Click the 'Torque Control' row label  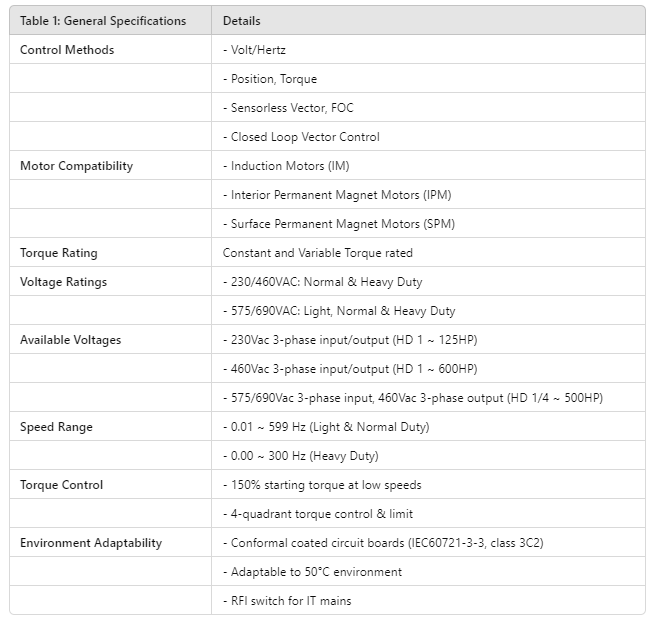(62, 485)
